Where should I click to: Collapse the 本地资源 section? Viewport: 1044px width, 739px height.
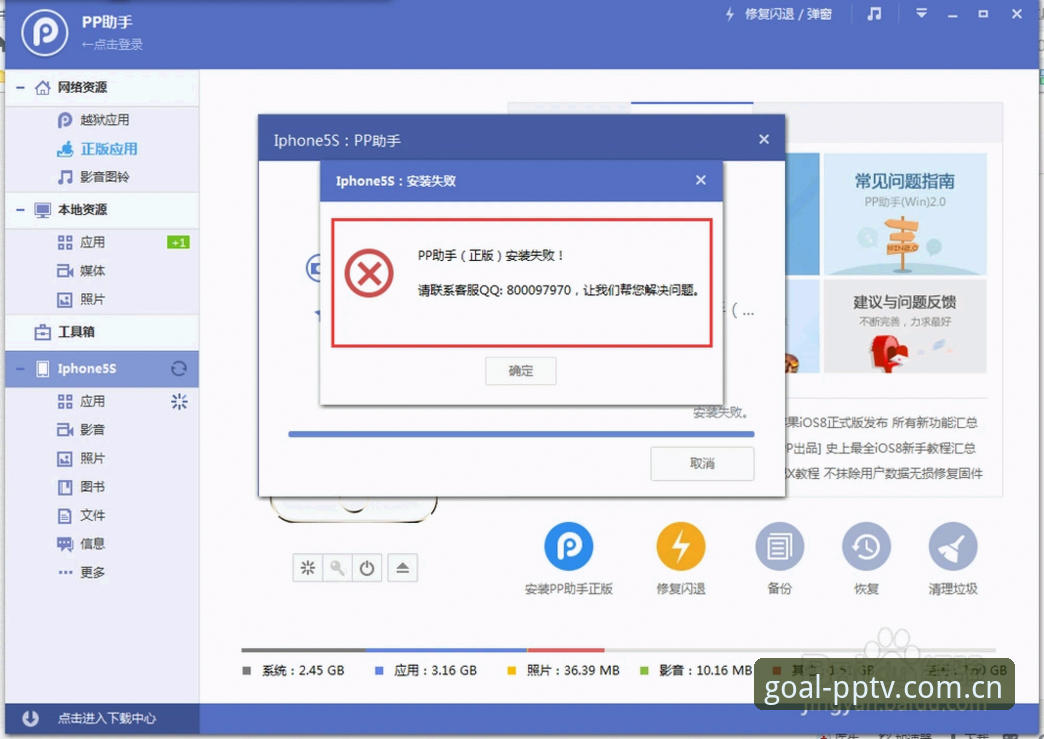coord(20,210)
